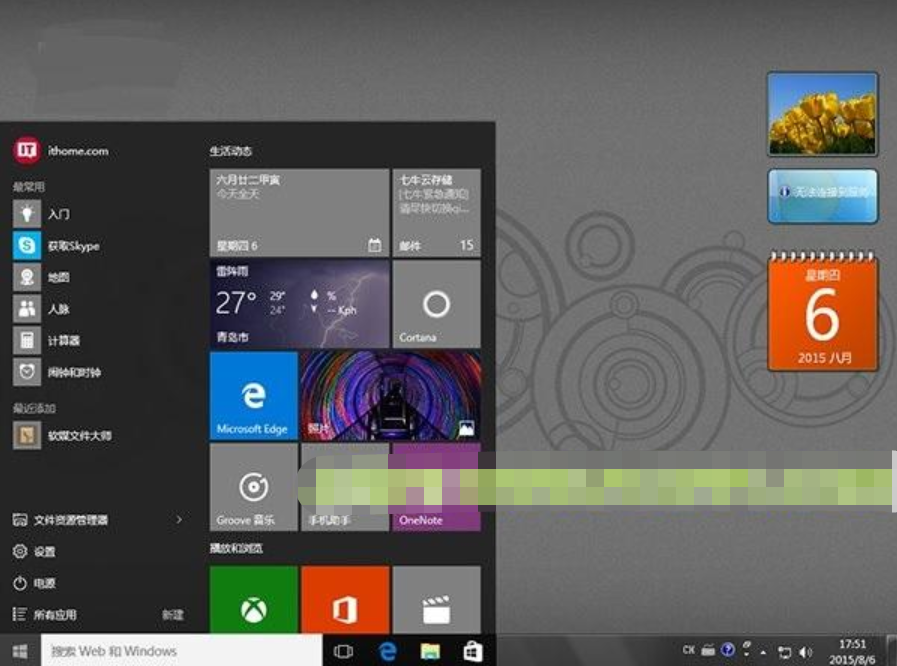Click the yellow tulips picture gadget
This screenshot has width=897, height=666.
tap(822, 114)
